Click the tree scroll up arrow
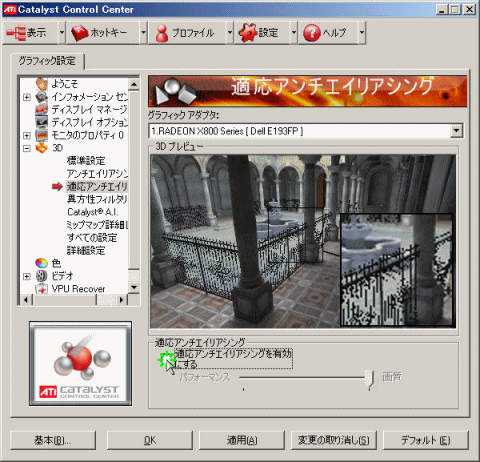Screen dimensions: 480x462 tap(134, 85)
